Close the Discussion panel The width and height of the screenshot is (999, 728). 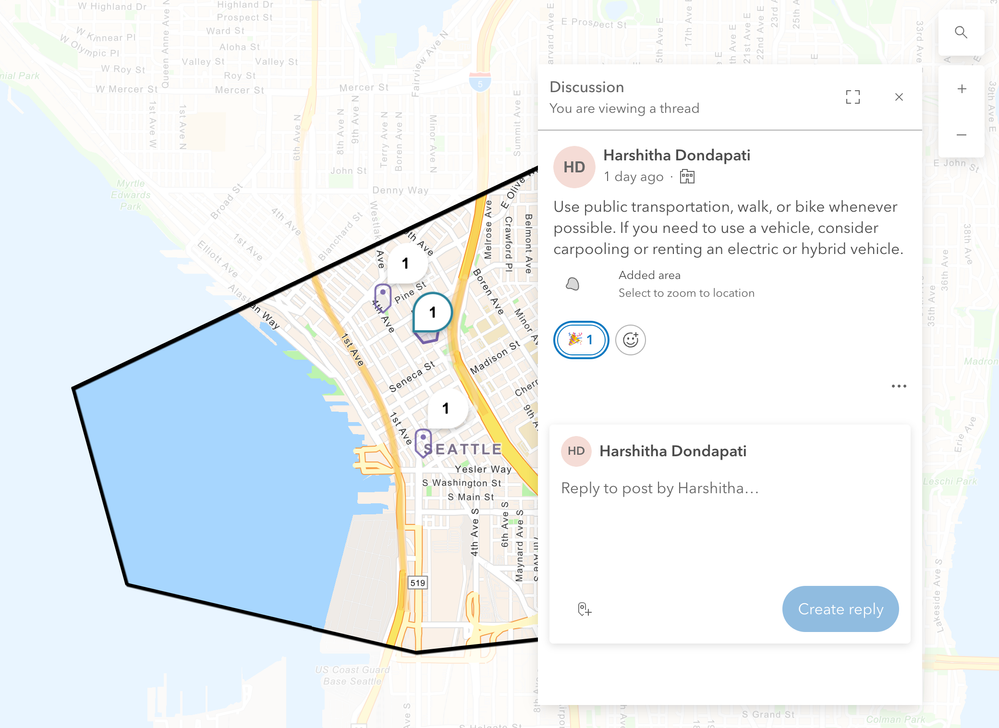coord(899,97)
